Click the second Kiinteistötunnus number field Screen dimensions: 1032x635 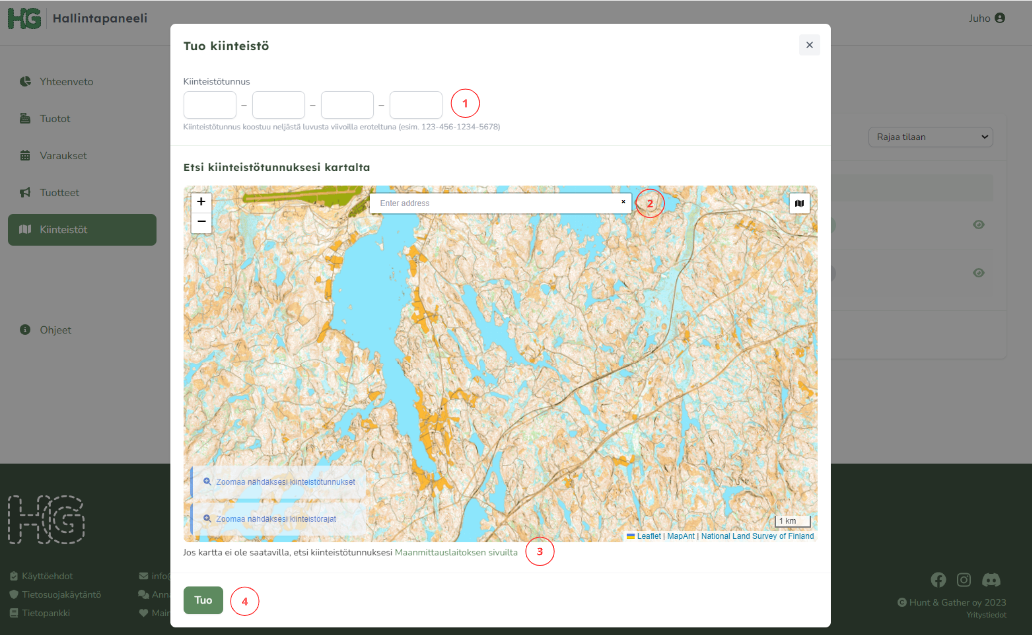click(278, 105)
